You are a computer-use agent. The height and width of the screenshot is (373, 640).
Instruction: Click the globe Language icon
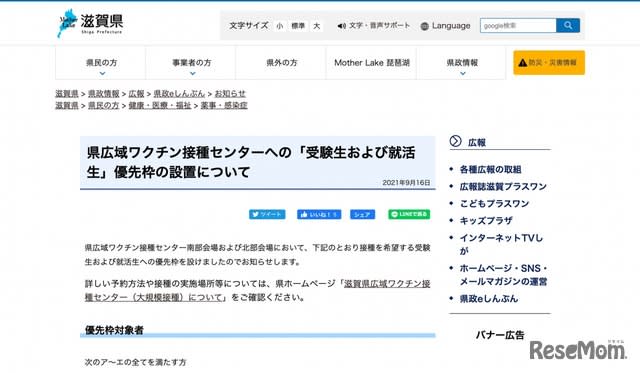coord(424,26)
